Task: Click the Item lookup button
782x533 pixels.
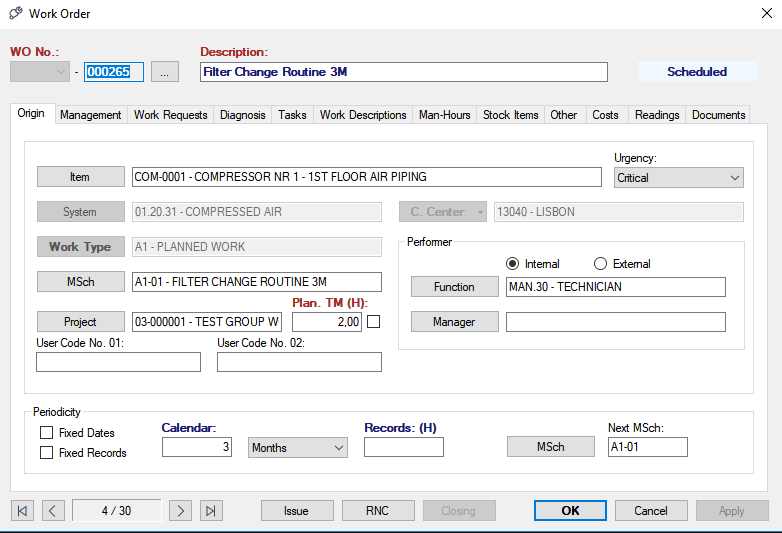Action: coord(80,177)
